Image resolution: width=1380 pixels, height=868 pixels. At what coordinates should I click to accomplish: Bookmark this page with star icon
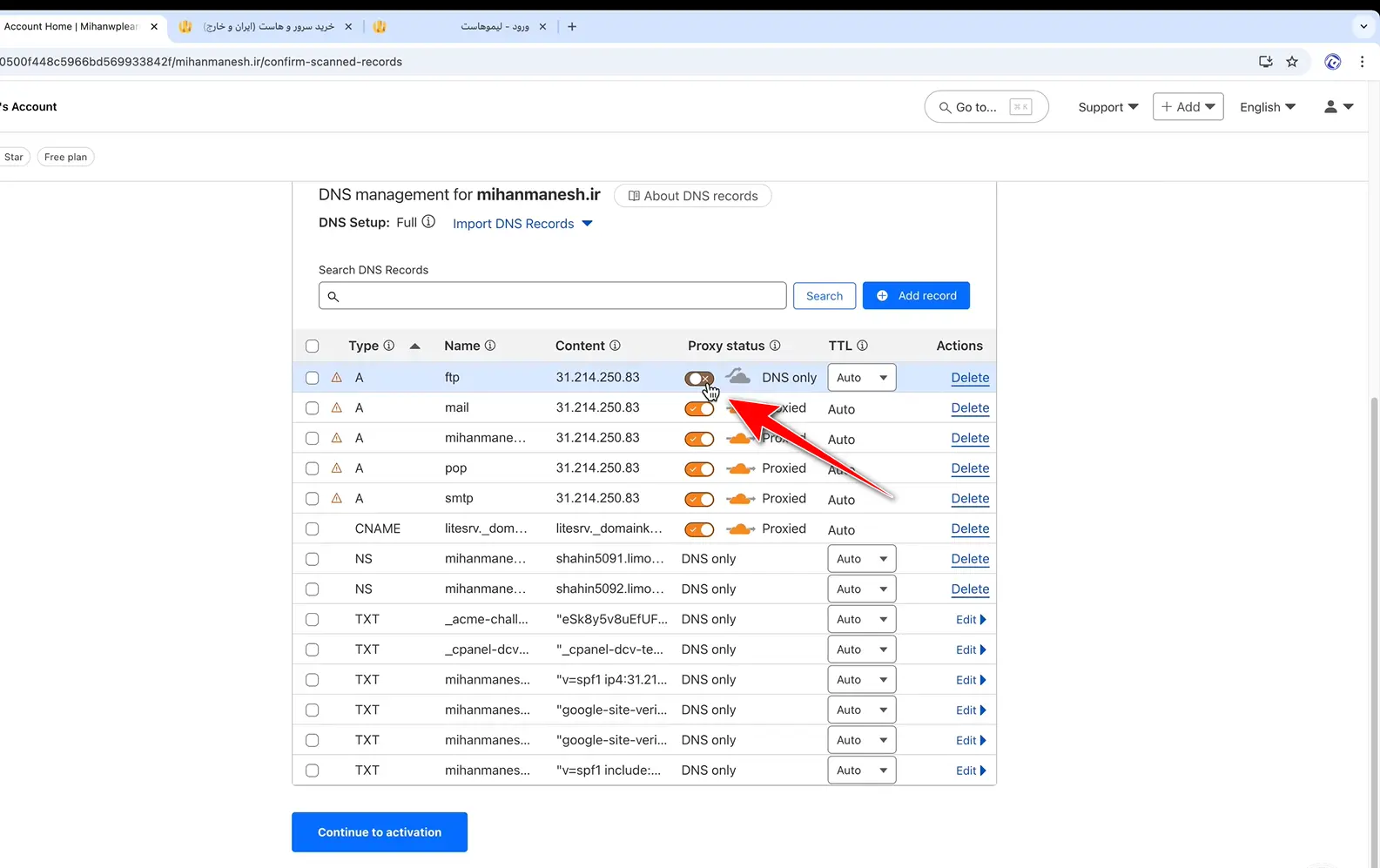(x=1292, y=62)
